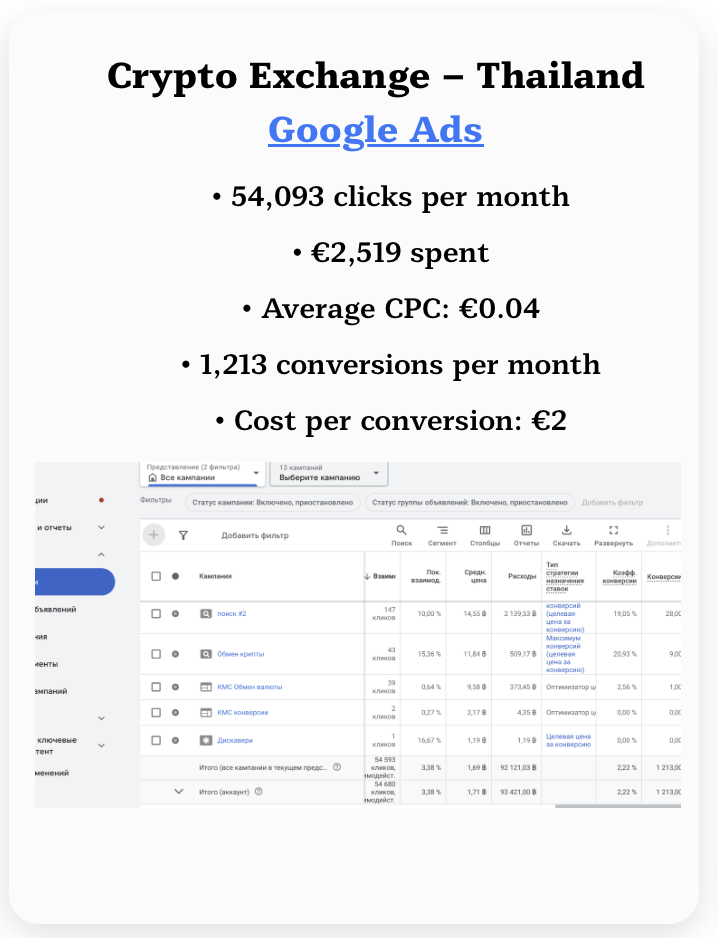Click the Отчеты reports icon
The width and height of the screenshot is (718, 938).
tap(526, 530)
